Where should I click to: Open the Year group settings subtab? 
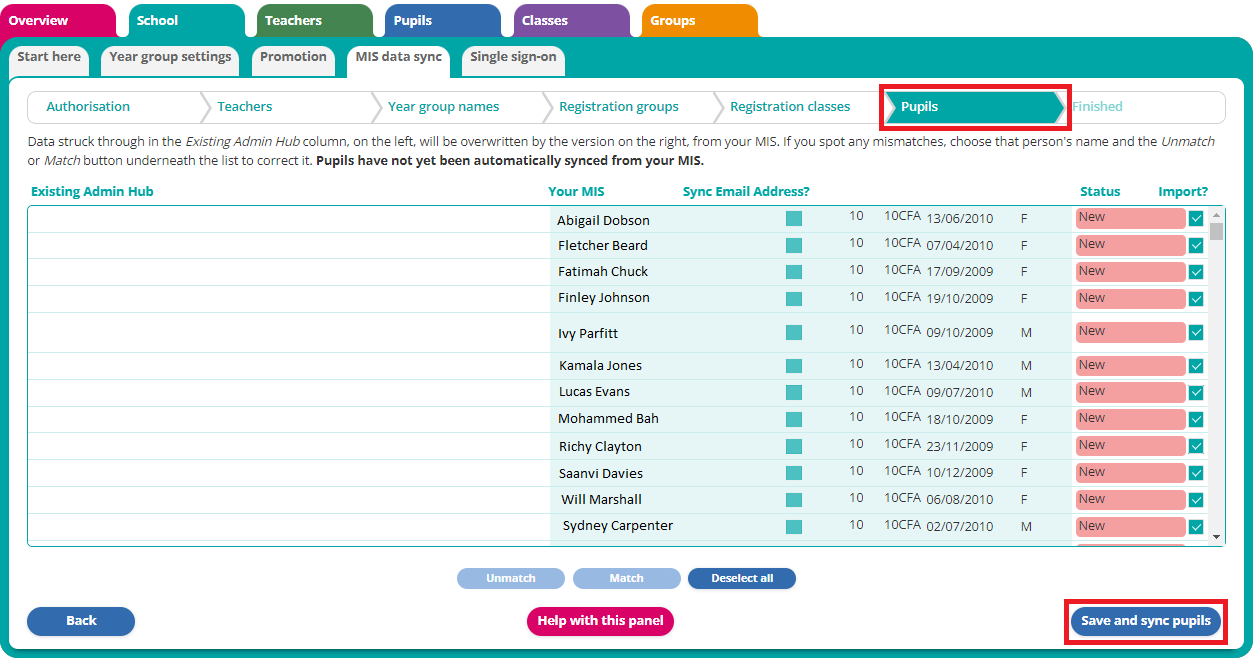click(x=170, y=58)
